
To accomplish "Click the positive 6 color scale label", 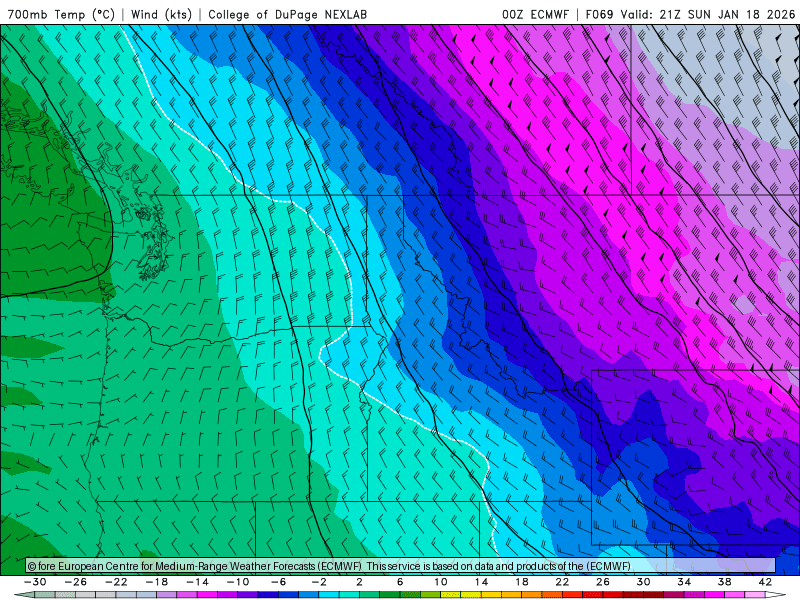I will coord(400,582).
